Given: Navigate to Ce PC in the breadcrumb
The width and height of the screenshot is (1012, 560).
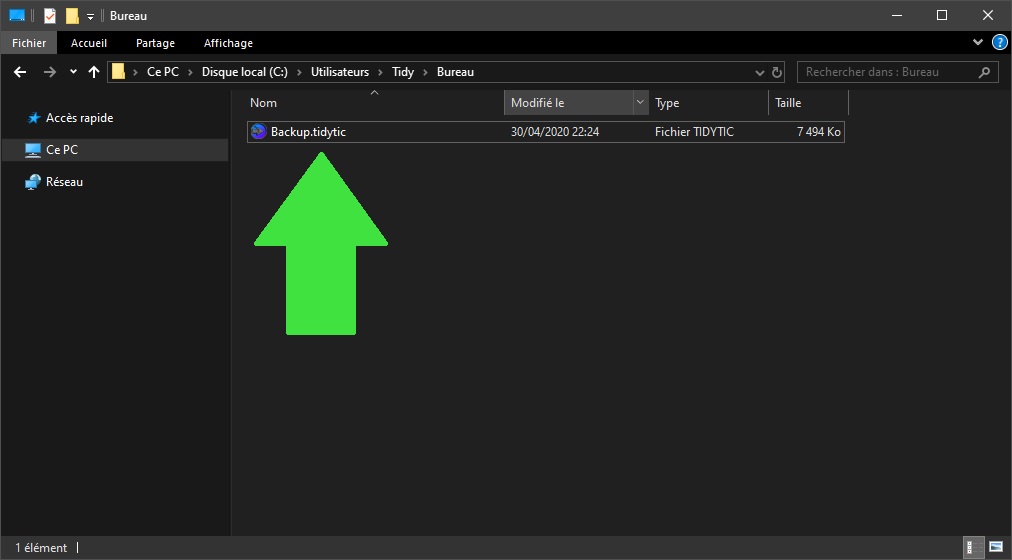Looking at the screenshot, I should 163,72.
